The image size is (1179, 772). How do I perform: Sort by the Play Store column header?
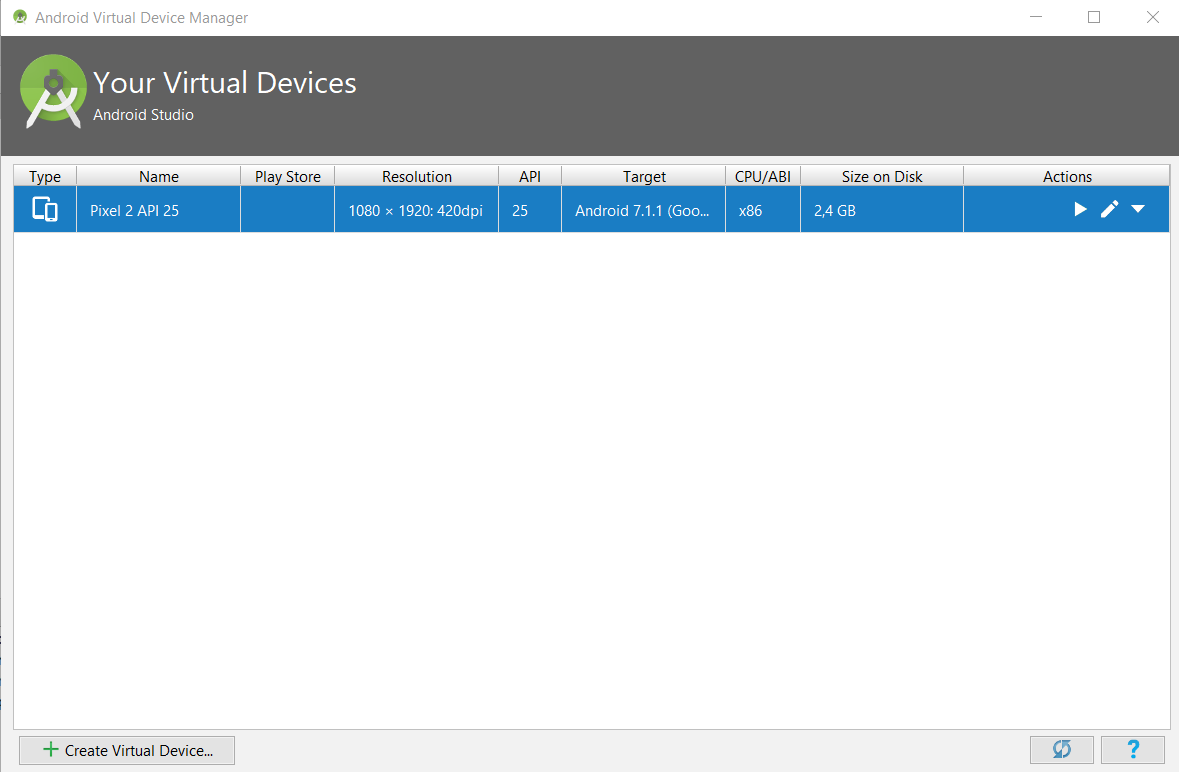287,176
